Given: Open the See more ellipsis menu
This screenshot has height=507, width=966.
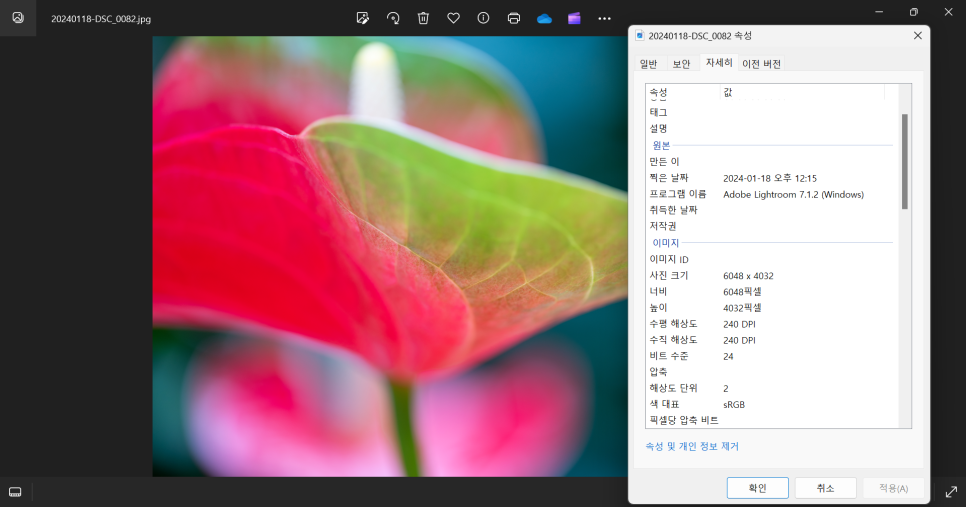Looking at the screenshot, I should tap(604, 18).
